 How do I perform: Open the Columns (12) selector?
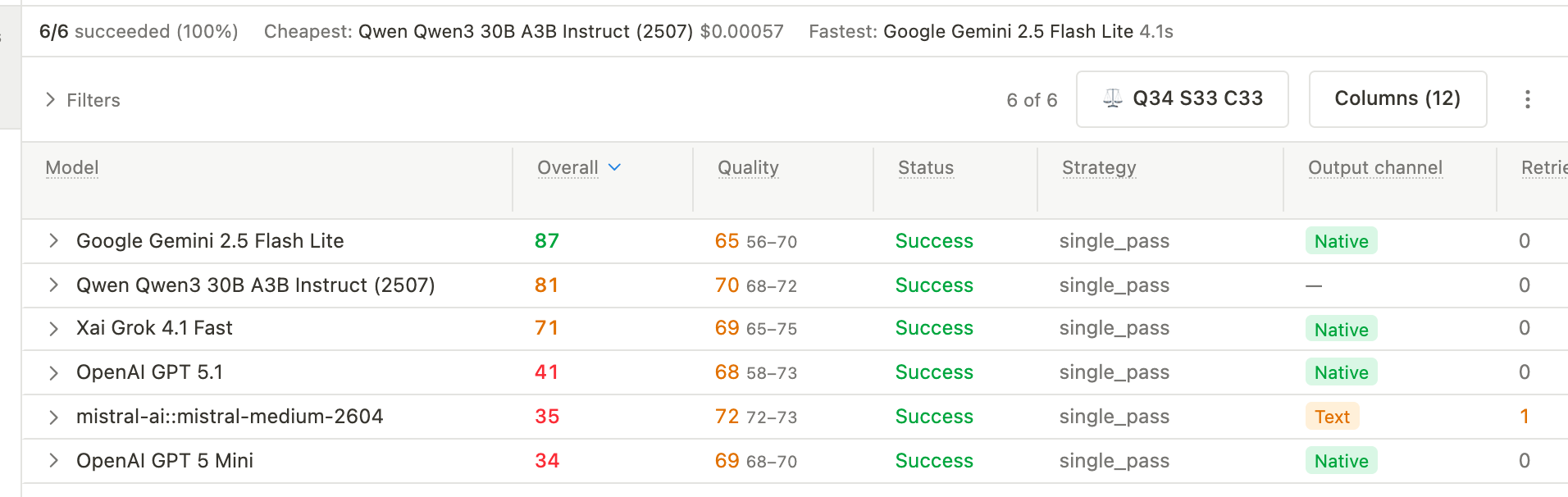1397,99
